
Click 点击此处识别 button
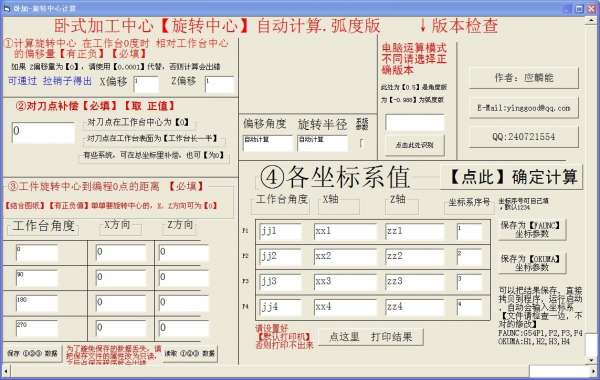[415, 145]
